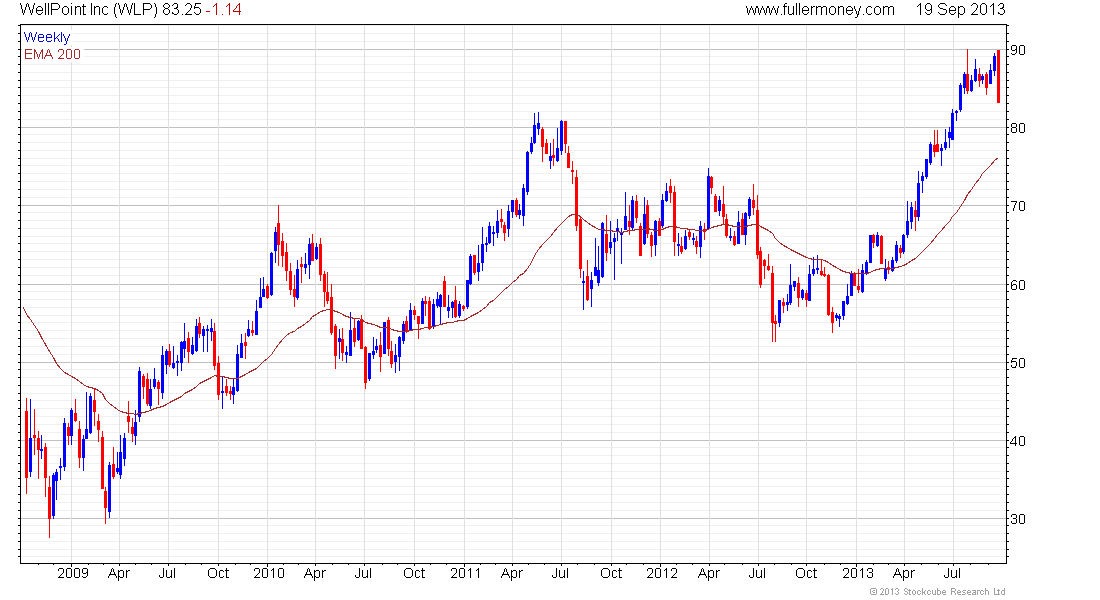Click the Oct label just before 2013
The height and width of the screenshot is (600, 1100).
(x=806, y=573)
